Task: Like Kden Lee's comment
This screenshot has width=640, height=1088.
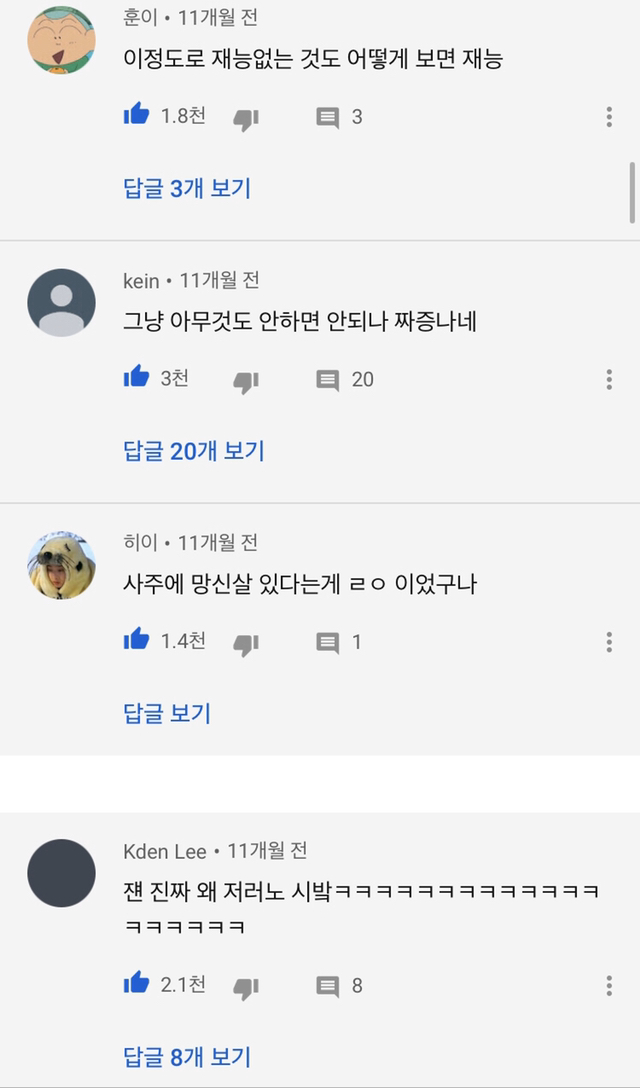Action: tap(136, 984)
